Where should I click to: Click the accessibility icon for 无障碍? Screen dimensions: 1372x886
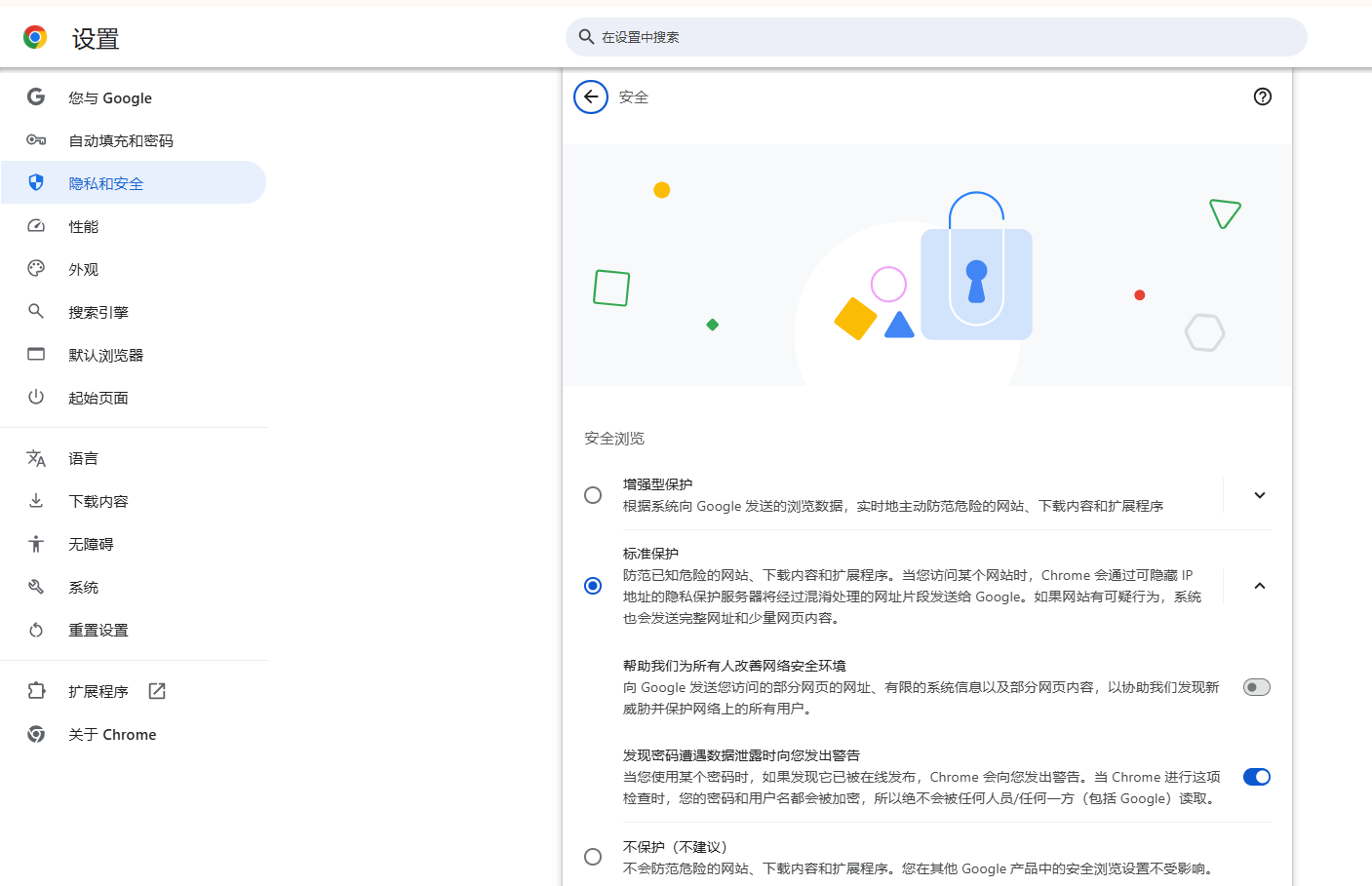pos(36,544)
